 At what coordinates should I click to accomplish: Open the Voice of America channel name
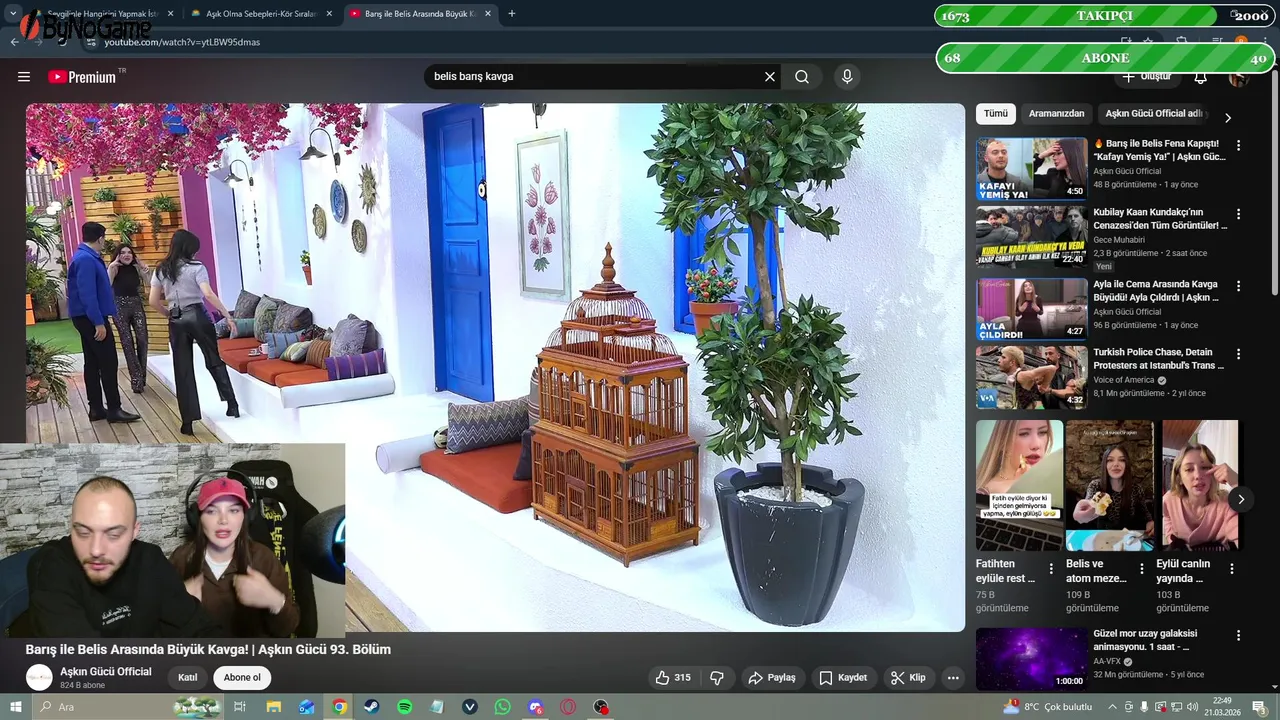point(1124,380)
